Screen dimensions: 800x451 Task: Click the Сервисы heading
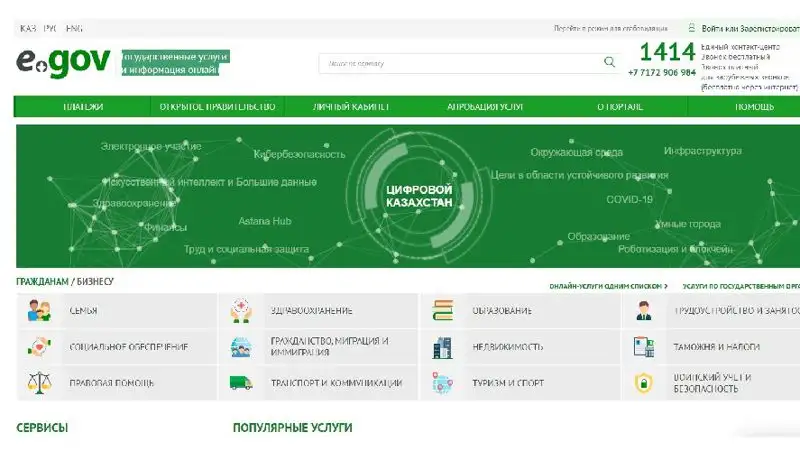point(42,428)
